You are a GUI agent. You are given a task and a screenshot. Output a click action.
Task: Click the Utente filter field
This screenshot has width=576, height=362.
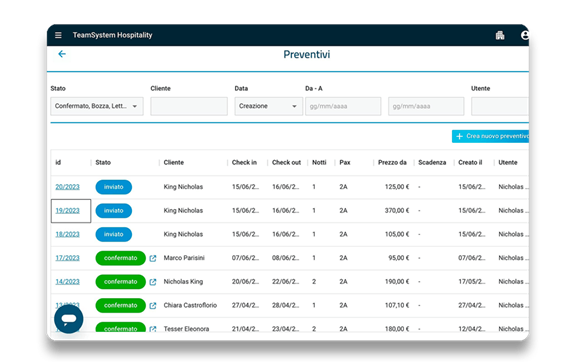pos(500,106)
